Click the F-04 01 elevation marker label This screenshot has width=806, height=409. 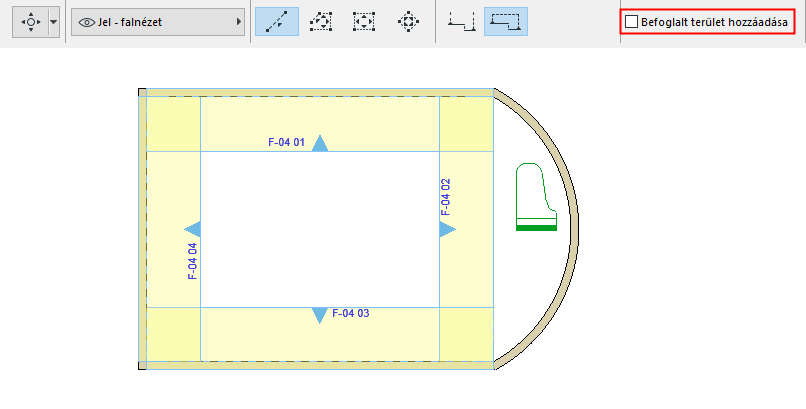pyautogui.click(x=286, y=142)
